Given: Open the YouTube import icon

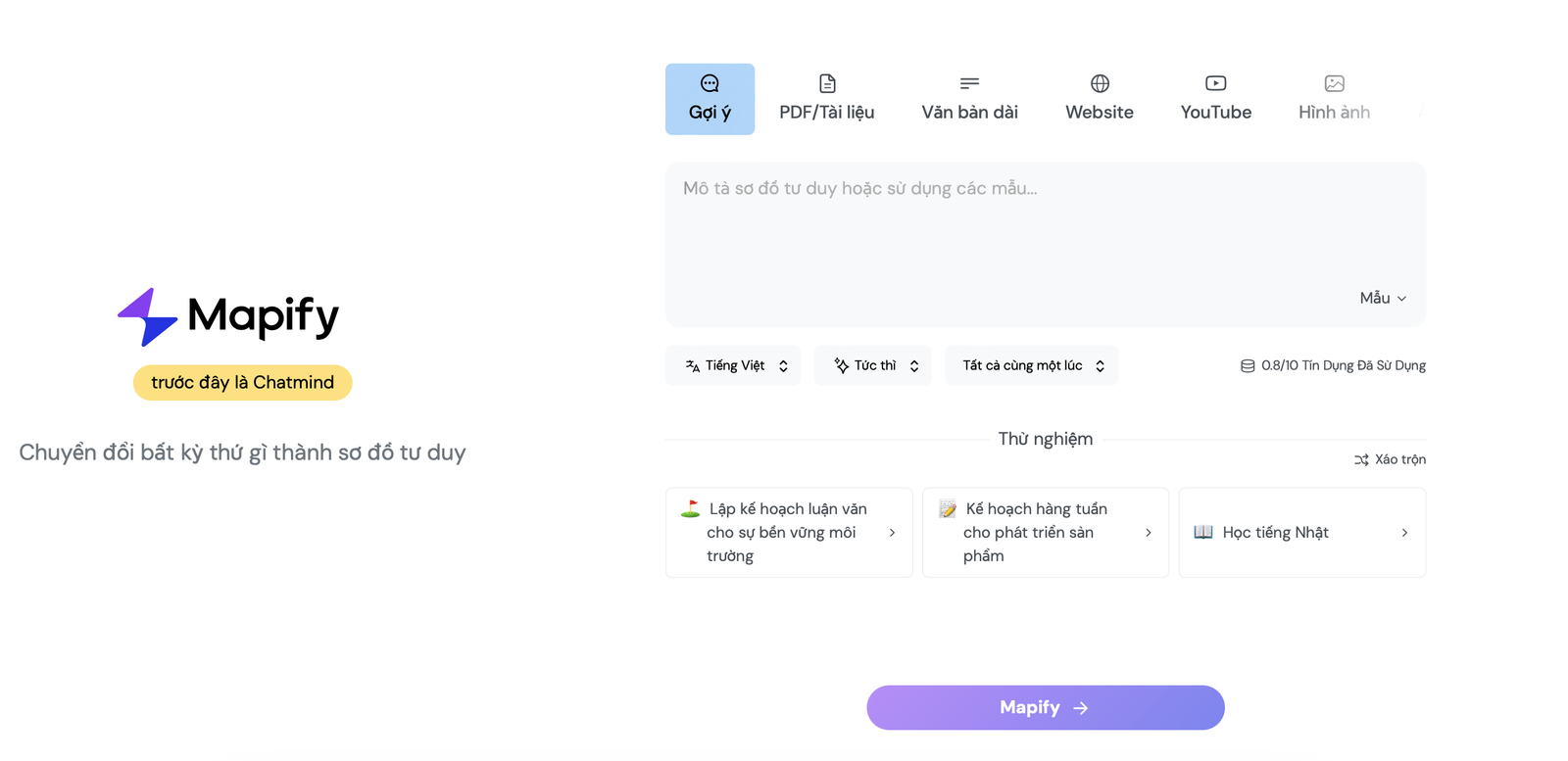Looking at the screenshot, I should point(1215,83).
